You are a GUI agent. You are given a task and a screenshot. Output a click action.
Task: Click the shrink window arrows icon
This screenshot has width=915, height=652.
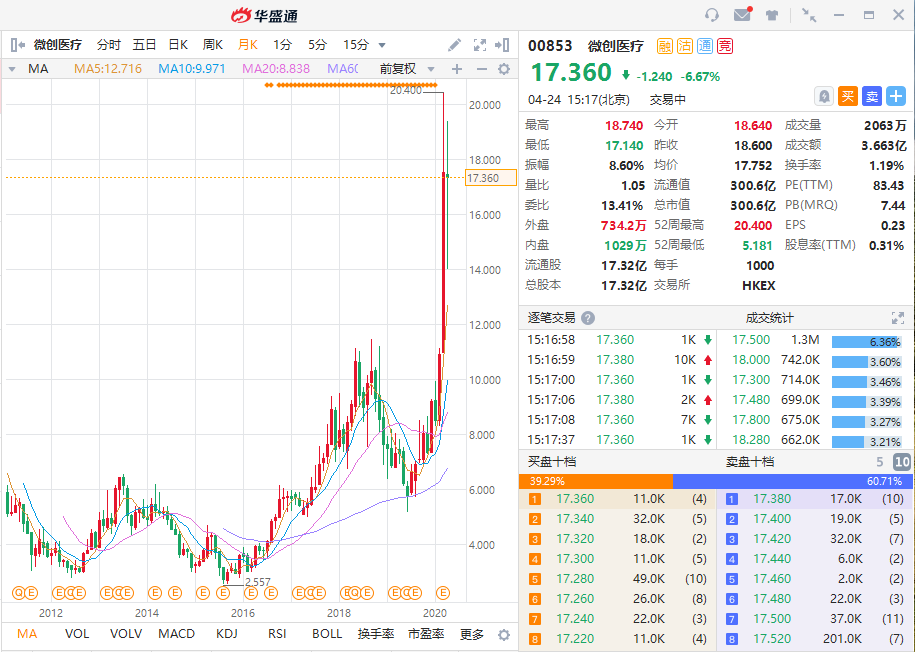[x=809, y=15]
